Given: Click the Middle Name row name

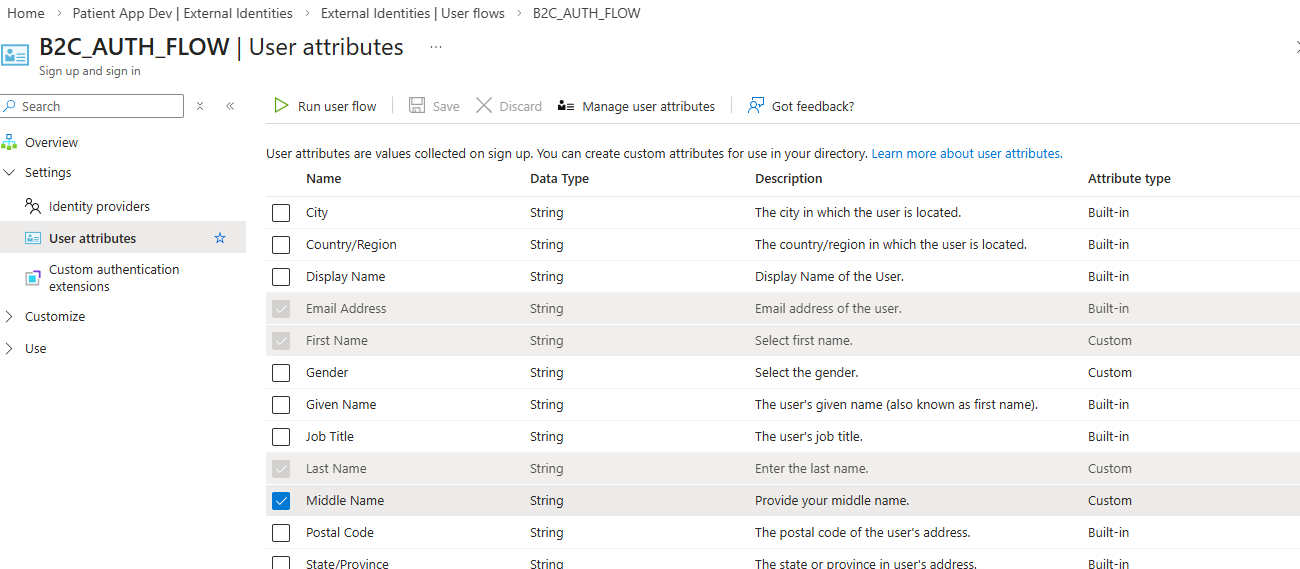Looking at the screenshot, I should pyautogui.click(x=345, y=501).
